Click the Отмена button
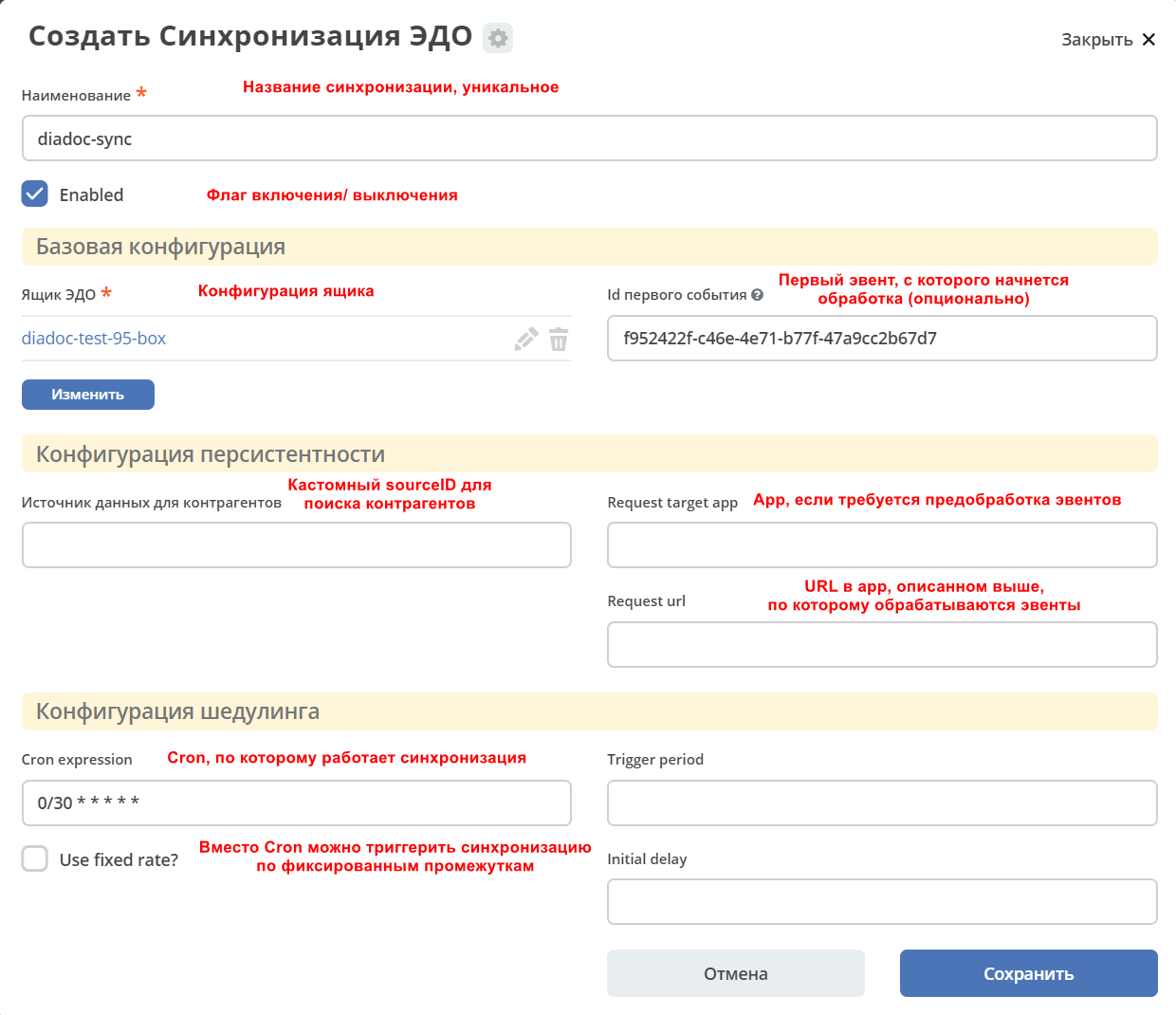Image resolution: width=1176 pixels, height=1015 pixels. (736, 973)
